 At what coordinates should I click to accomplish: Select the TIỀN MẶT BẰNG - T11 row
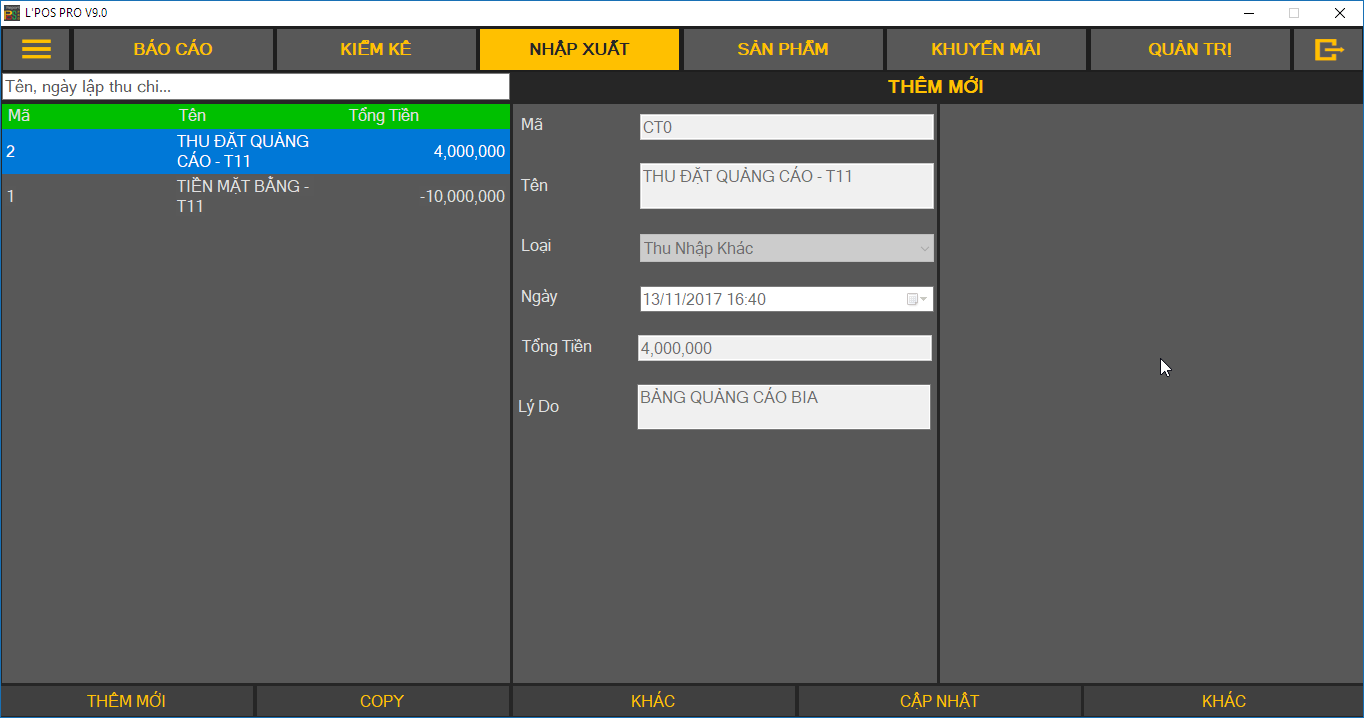[255, 196]
